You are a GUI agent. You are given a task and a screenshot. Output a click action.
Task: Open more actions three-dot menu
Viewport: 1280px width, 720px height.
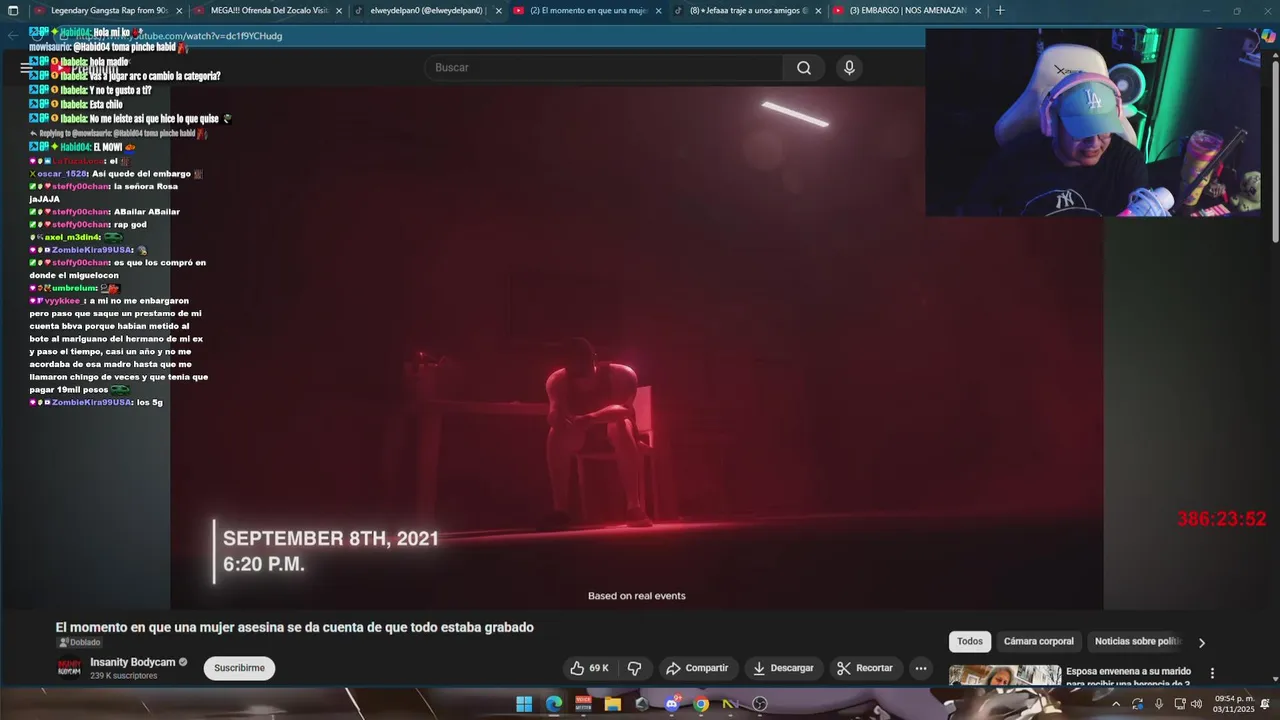[x=921, y=668]
